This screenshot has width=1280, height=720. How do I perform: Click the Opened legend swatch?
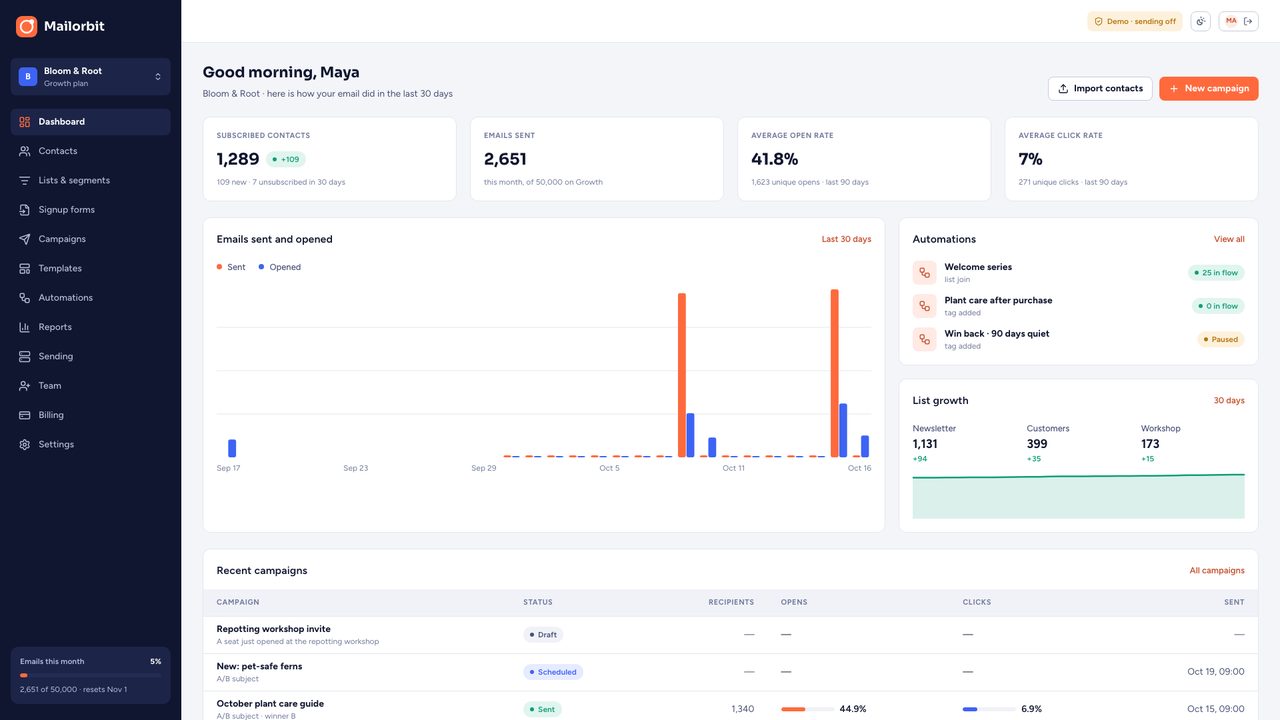(x=261, y=267)
